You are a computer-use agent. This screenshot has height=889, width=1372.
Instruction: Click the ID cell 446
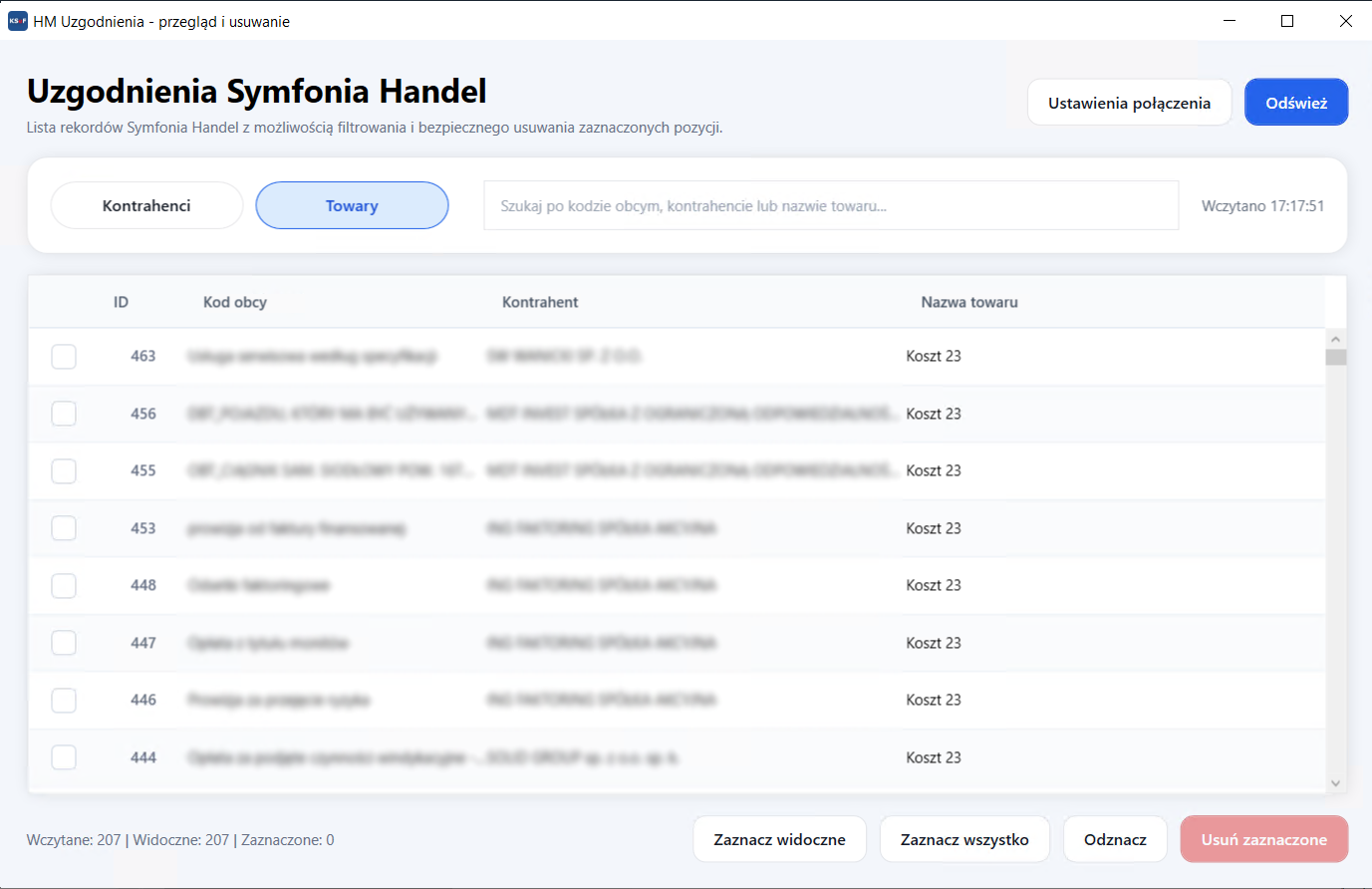(143, 700)
